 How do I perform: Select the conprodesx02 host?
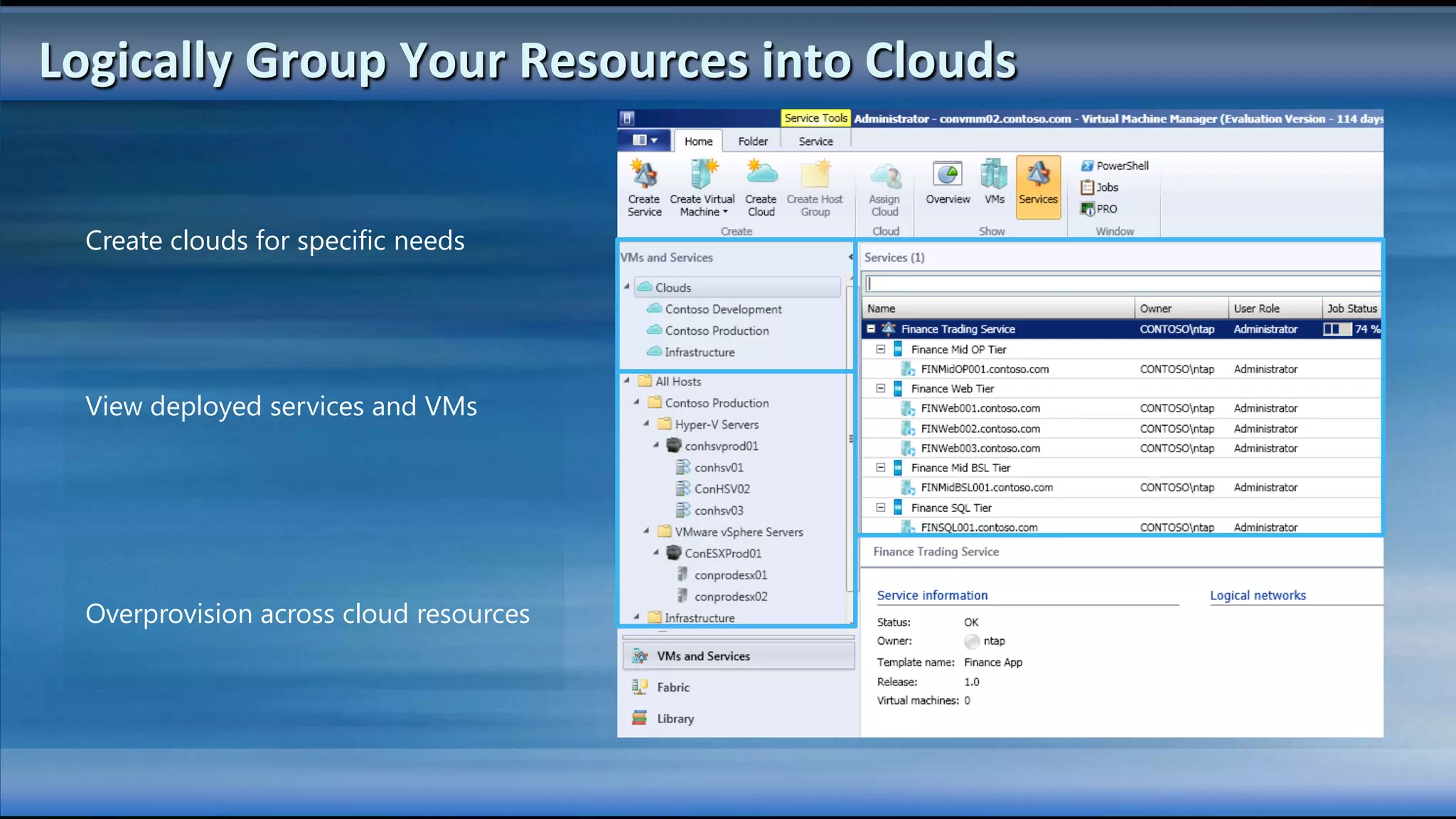click(722, 596)
